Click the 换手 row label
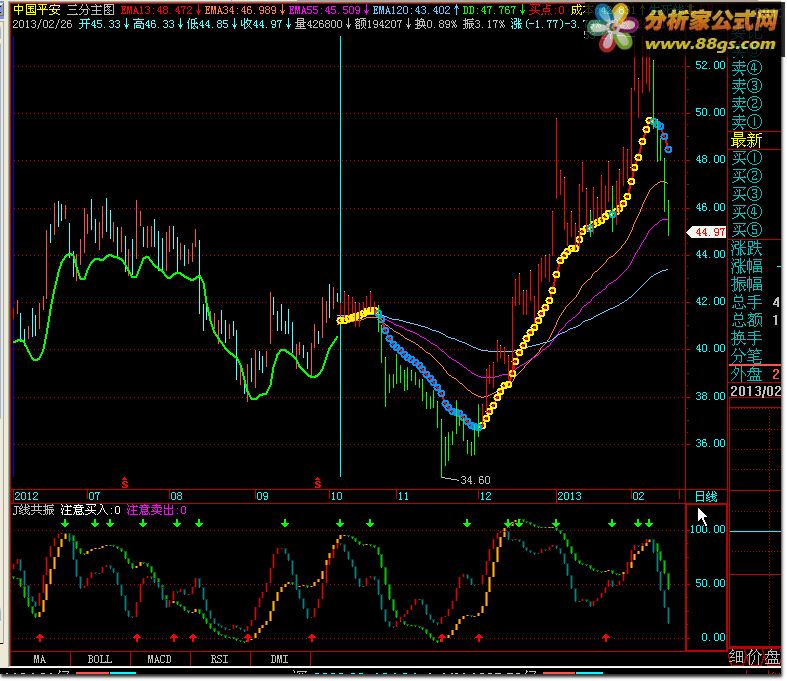This screenshot has height=681, width=787. click(747, 338)
